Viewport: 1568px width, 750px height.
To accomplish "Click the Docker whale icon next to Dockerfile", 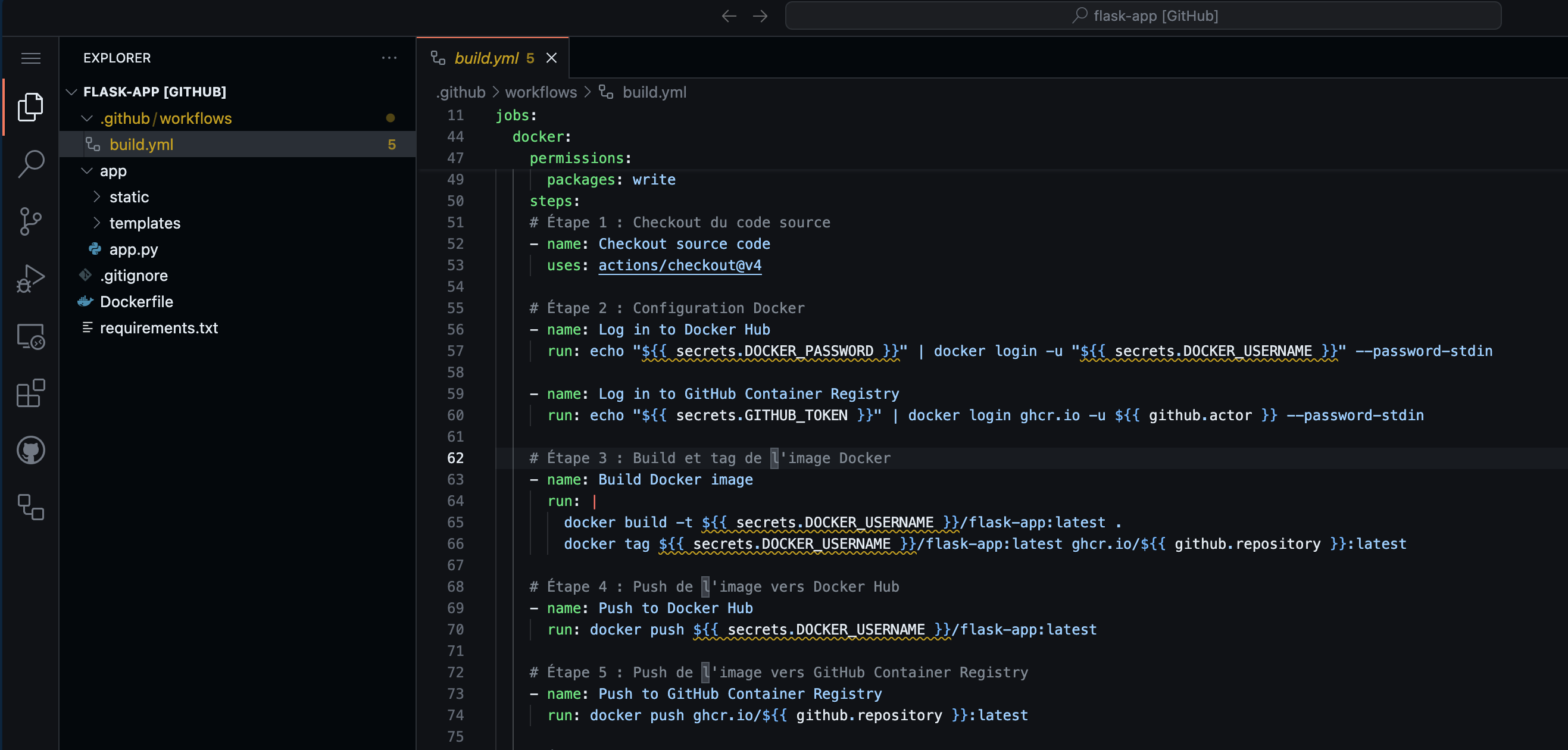I will point(85,301).
